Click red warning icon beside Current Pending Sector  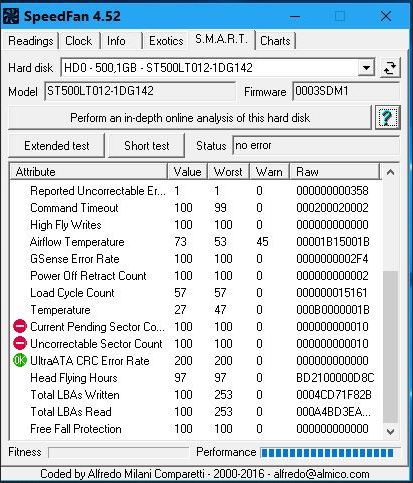coord(20,326)
